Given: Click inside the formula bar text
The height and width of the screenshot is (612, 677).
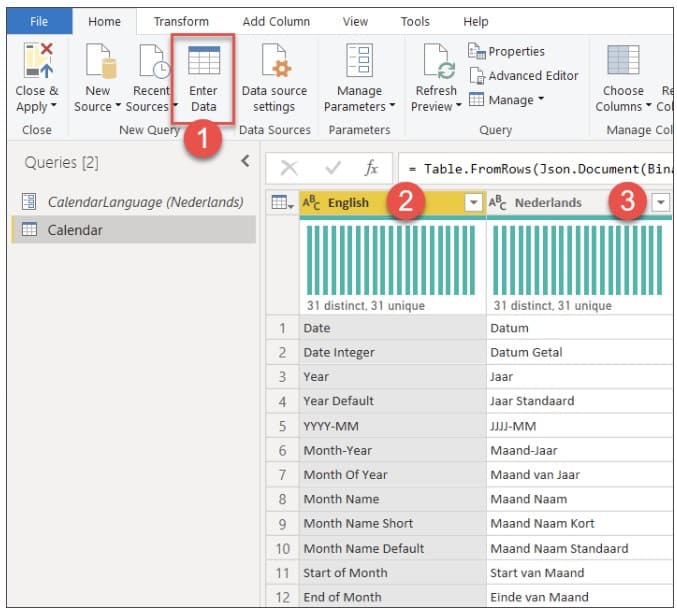Looking at the screenshot, I should tap(535, 168).
